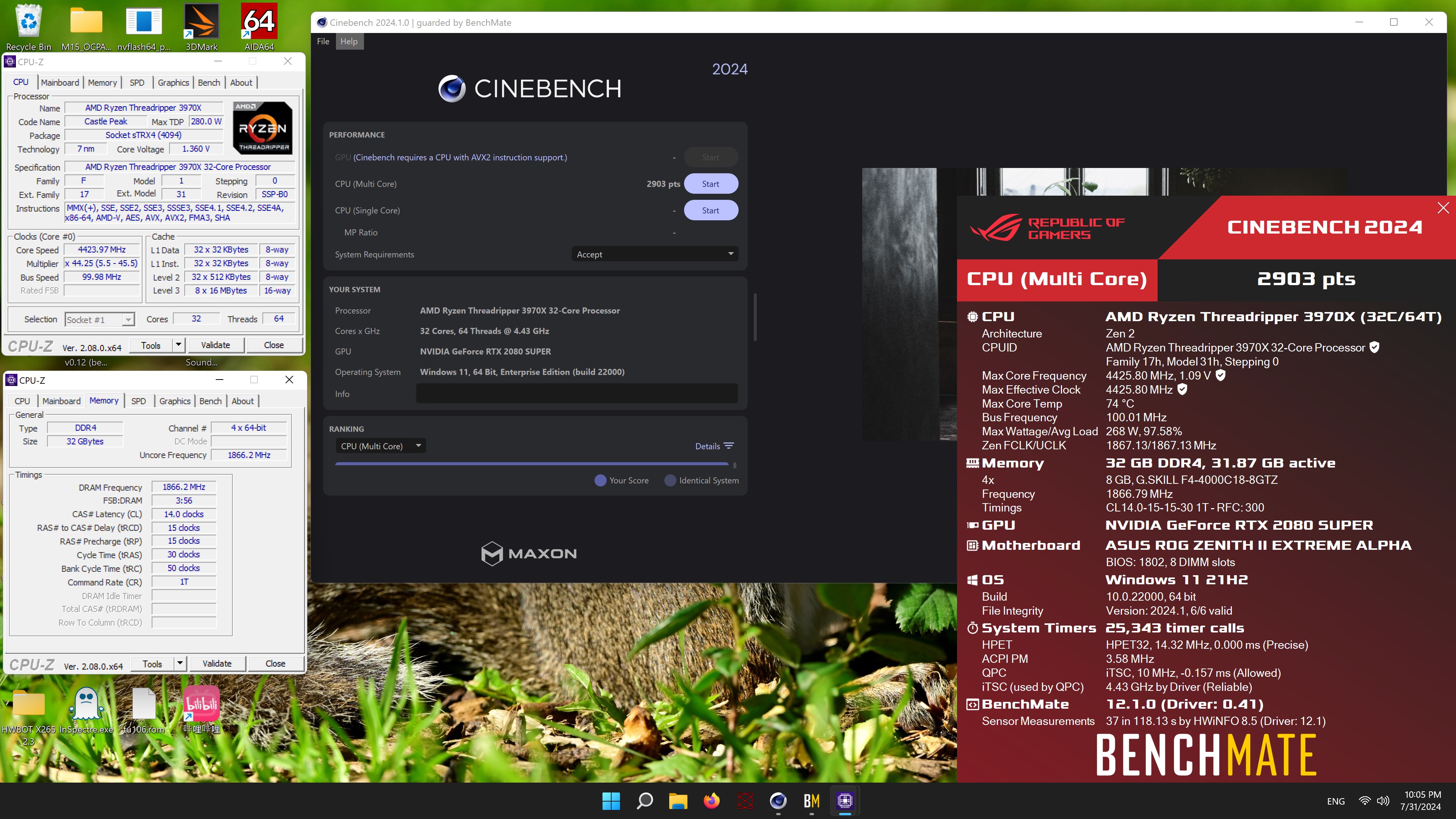
Task: Open Firefox from the taskbar
Action: pos(711,801)
